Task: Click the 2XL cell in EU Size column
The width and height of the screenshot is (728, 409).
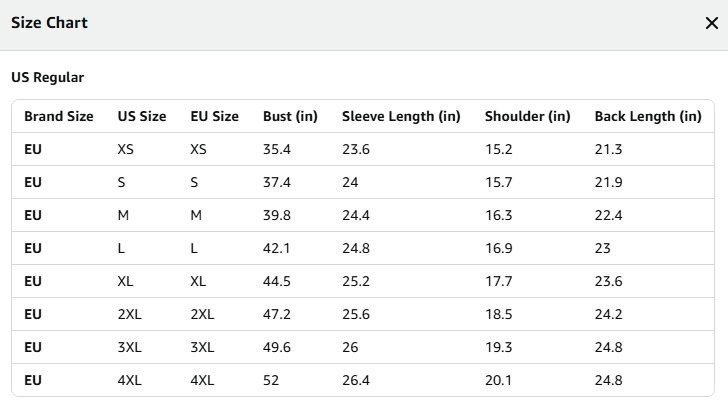Action: click(x=202, y=314)
